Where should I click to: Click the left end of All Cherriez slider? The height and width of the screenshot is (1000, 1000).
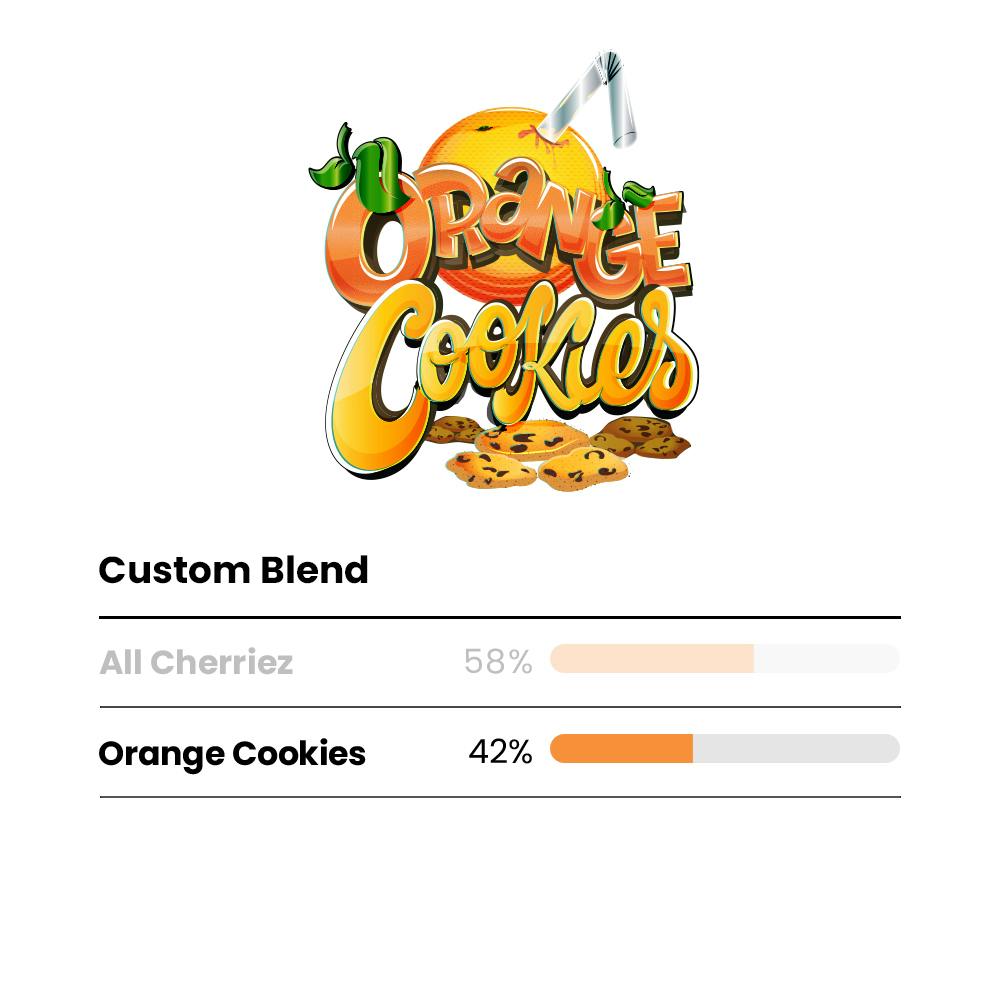click(x=558, y=658)
